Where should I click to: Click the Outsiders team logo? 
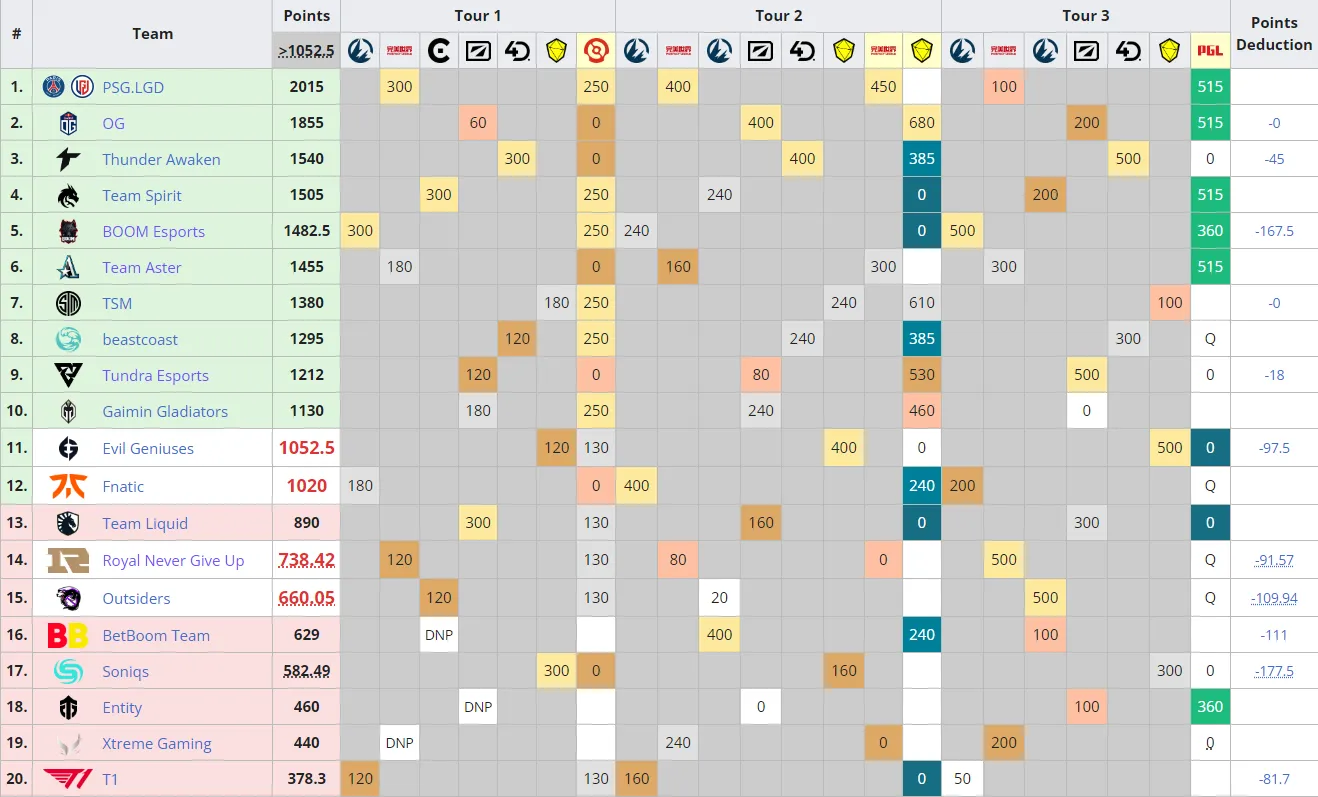68,598
